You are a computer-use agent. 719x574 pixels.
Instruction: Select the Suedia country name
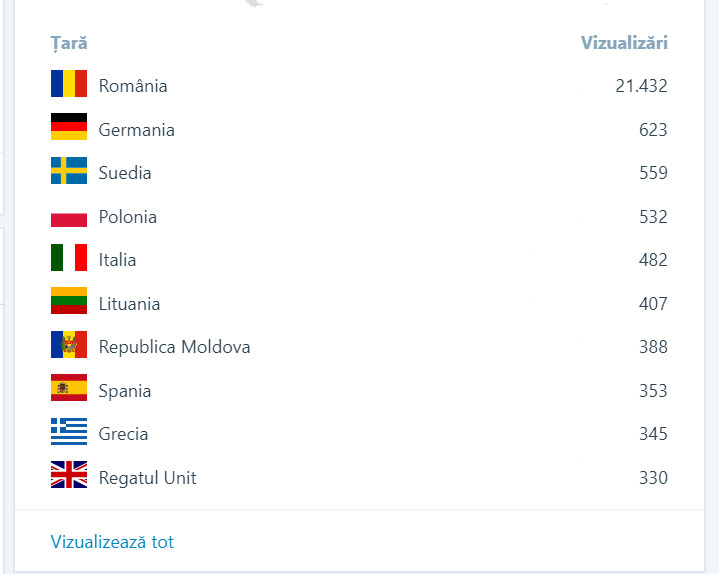point(125,173)
